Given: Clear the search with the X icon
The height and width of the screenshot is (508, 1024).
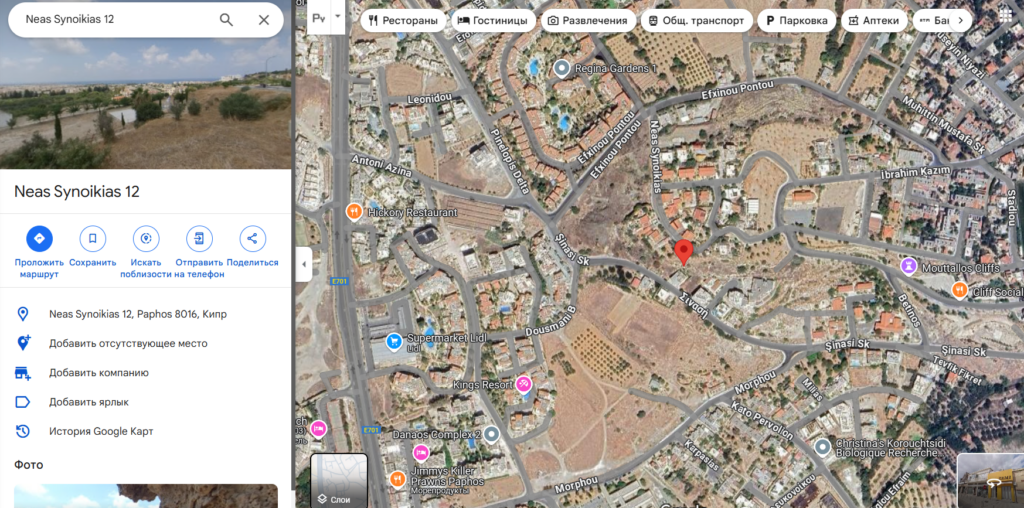Looking at the screenshot, I should coord(264,20).
